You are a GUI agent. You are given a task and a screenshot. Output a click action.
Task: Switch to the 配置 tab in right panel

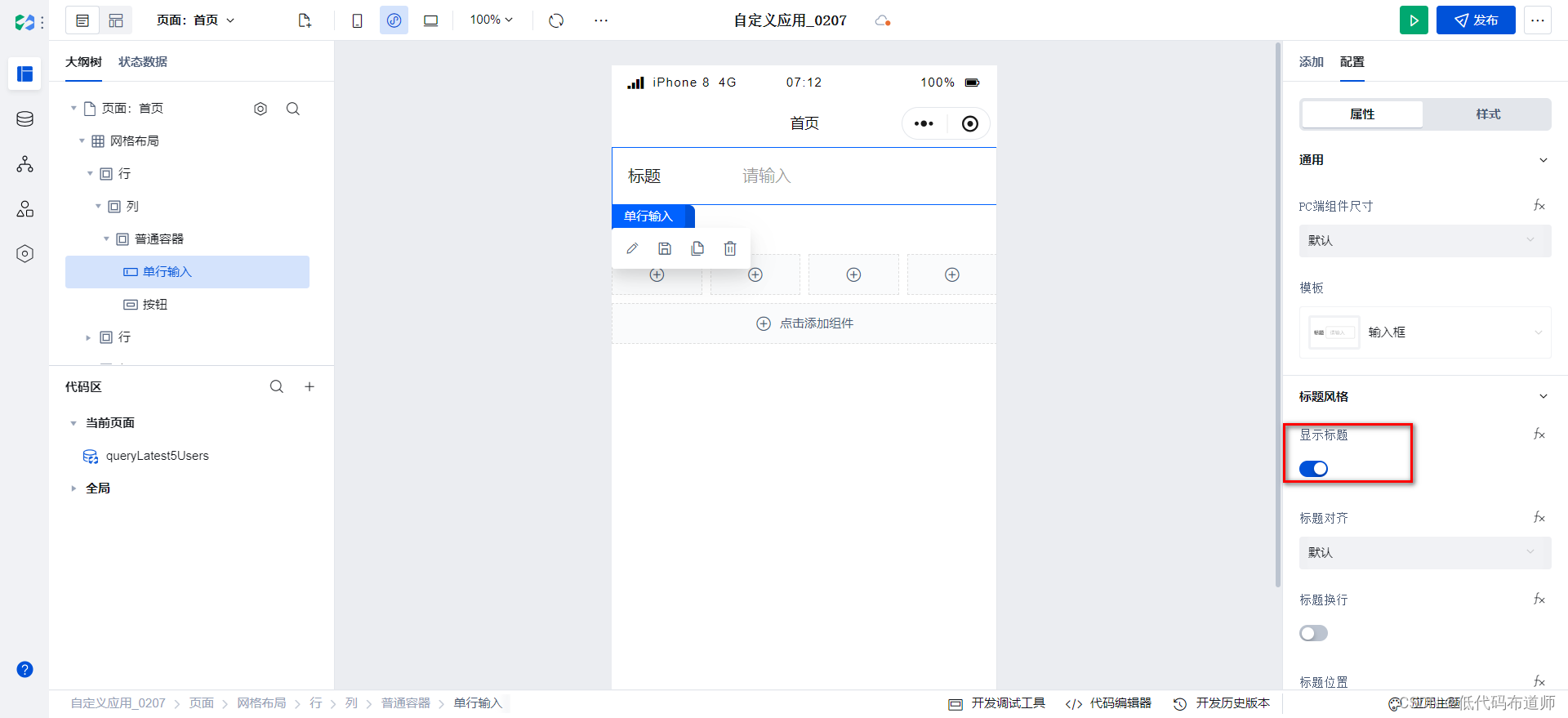pyautogui.click(x=1352, y=62)
